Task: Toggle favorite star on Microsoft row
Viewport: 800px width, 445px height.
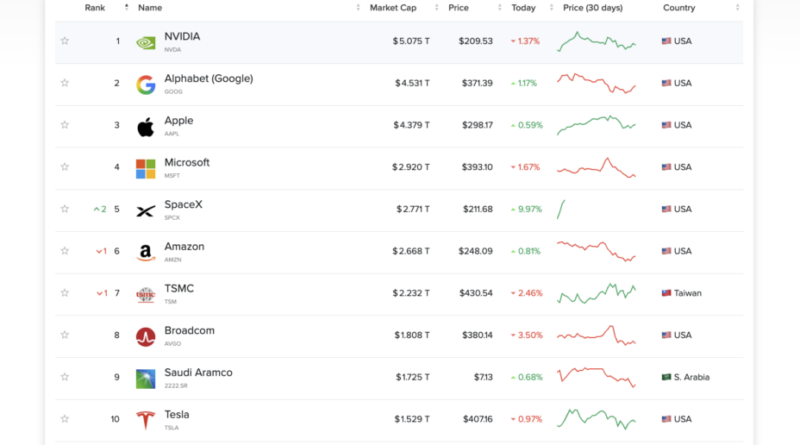Action: pyautogui.click(x=65, y=167)
